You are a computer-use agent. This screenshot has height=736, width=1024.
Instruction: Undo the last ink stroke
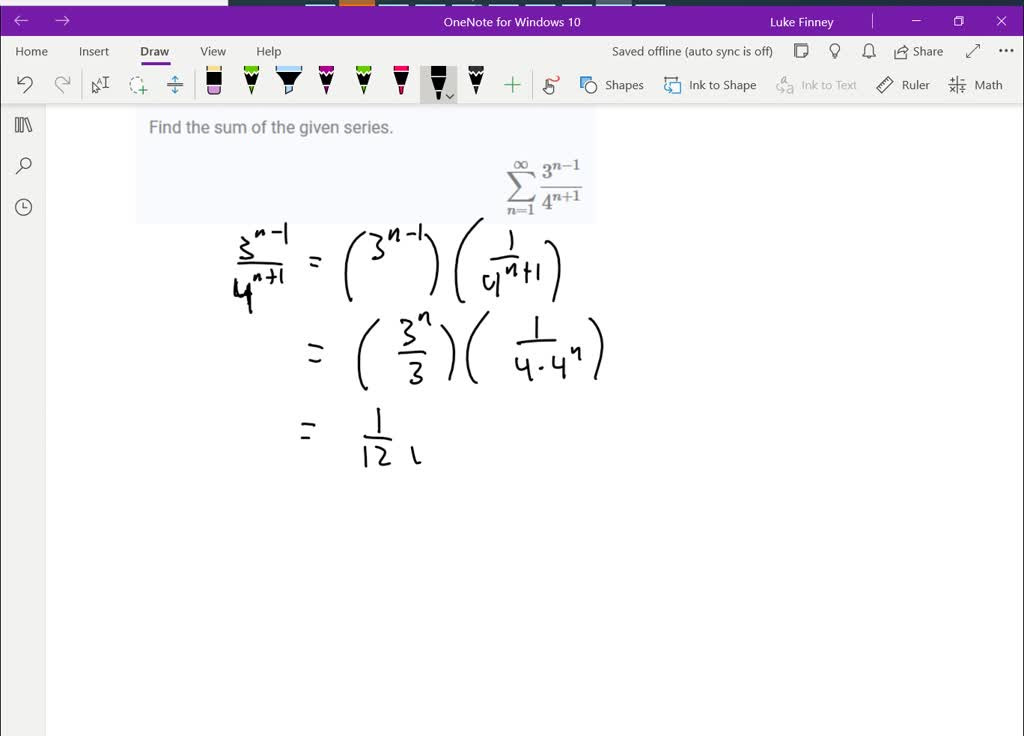[x=25, y=84]
